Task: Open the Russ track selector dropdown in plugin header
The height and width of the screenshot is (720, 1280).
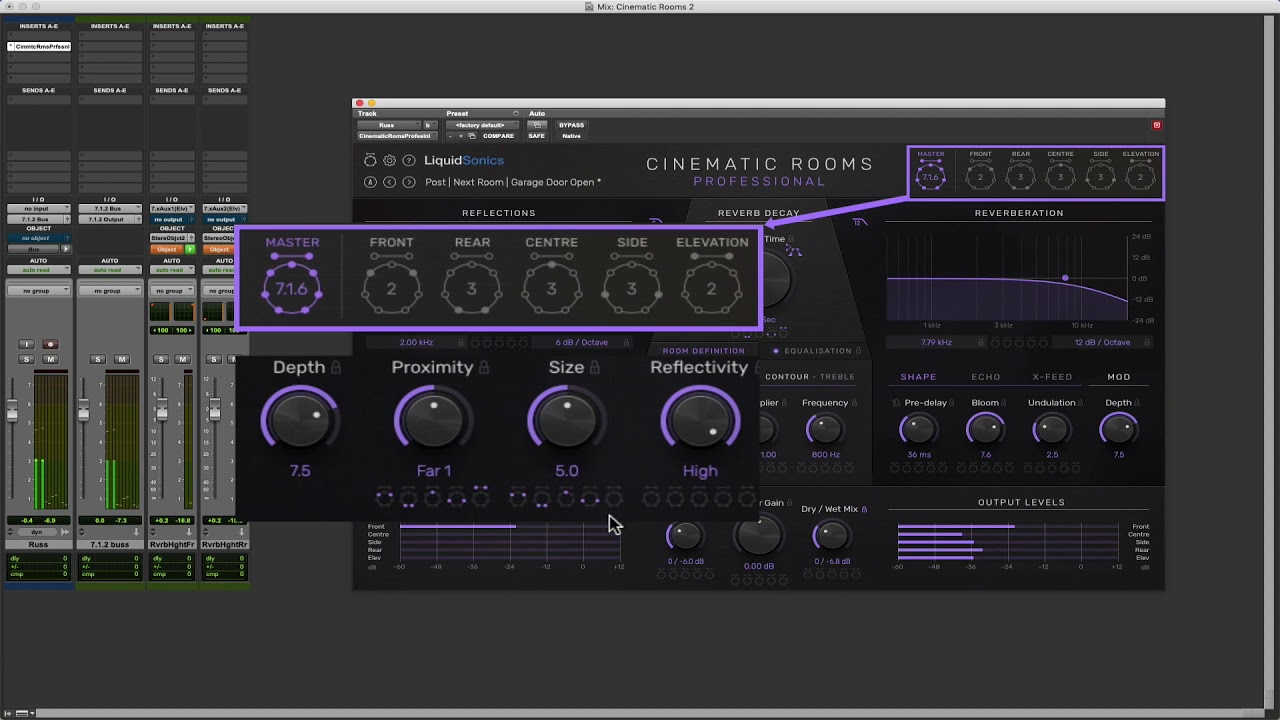Action: pyautogui.click(x=387, y=125)
